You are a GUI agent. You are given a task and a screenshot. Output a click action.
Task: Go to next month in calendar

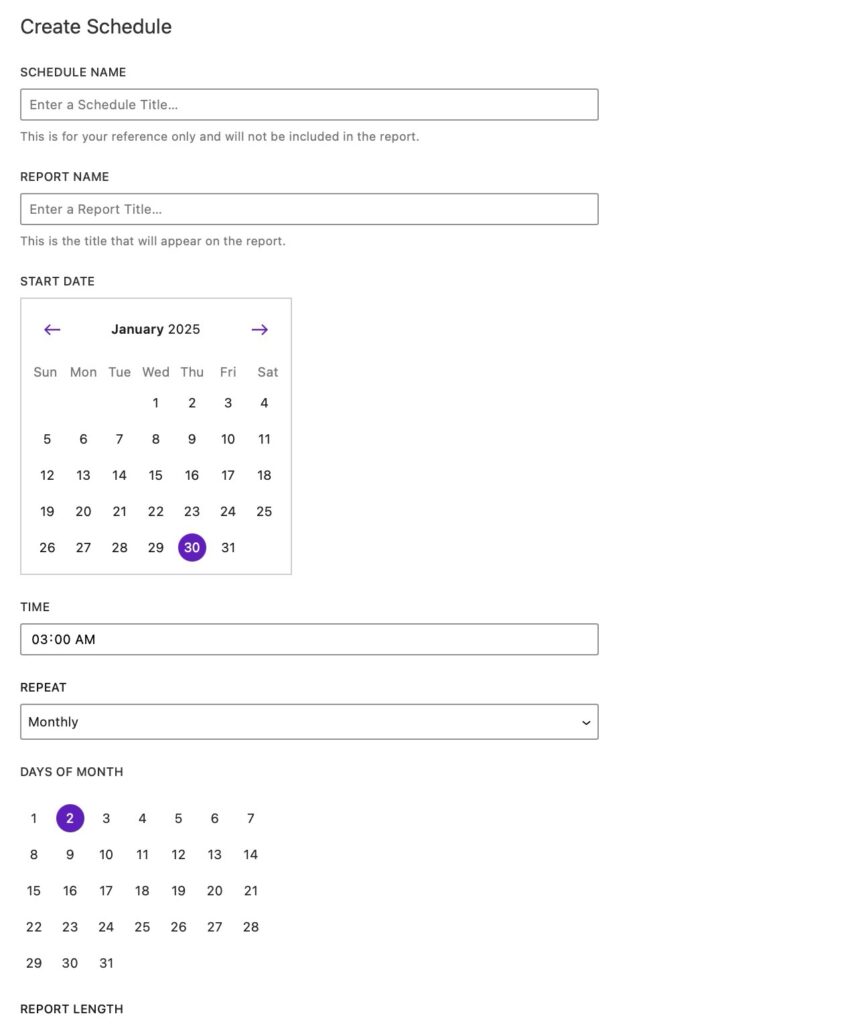260,330
